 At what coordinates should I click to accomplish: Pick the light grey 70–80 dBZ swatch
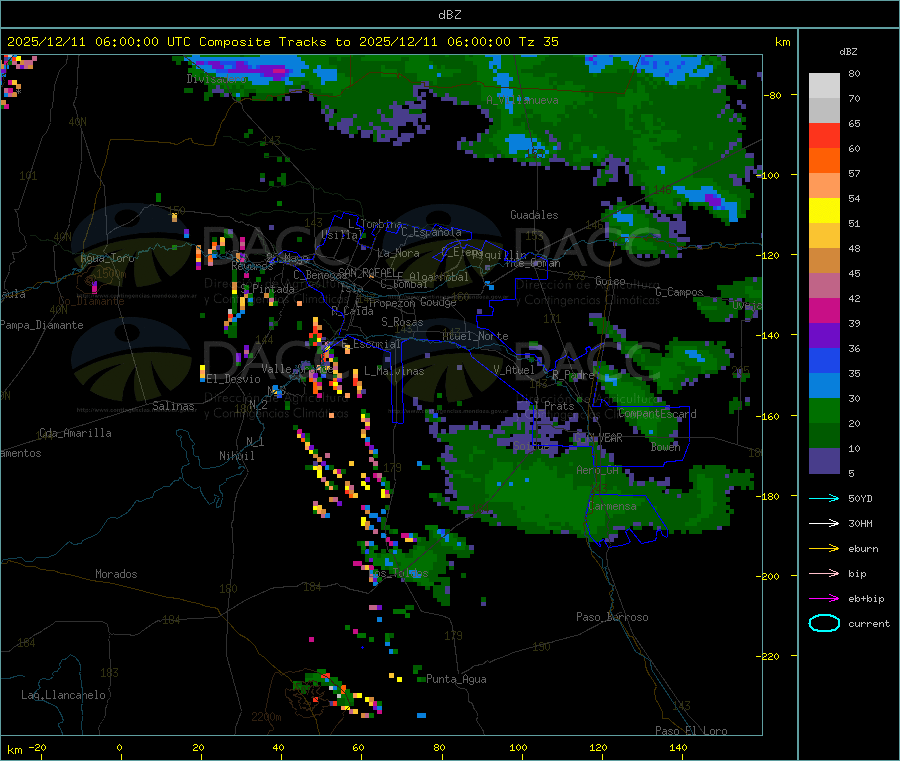tap(824, 86)
